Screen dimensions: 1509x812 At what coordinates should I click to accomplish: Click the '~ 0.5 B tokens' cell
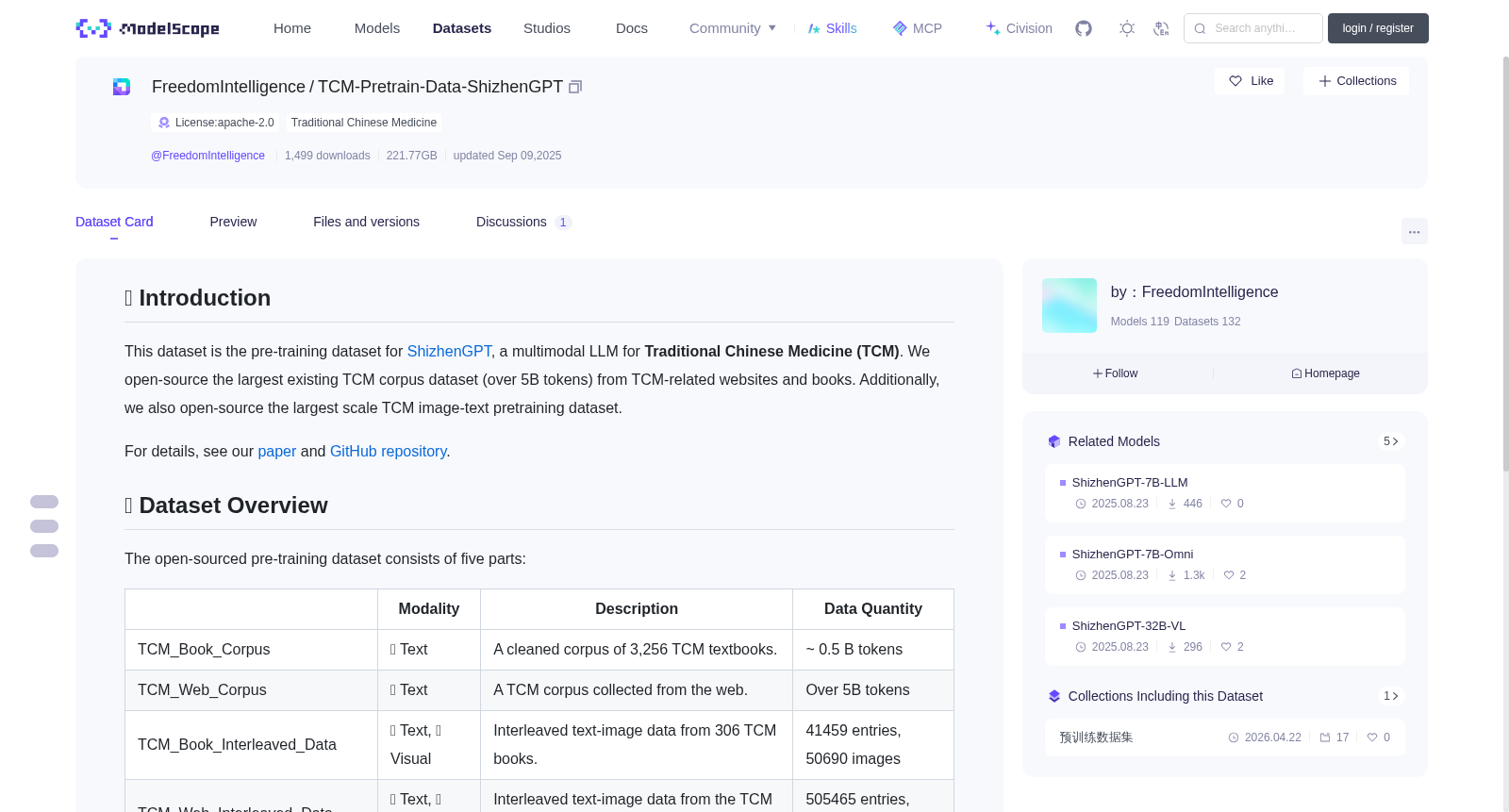tap(873, 650)
